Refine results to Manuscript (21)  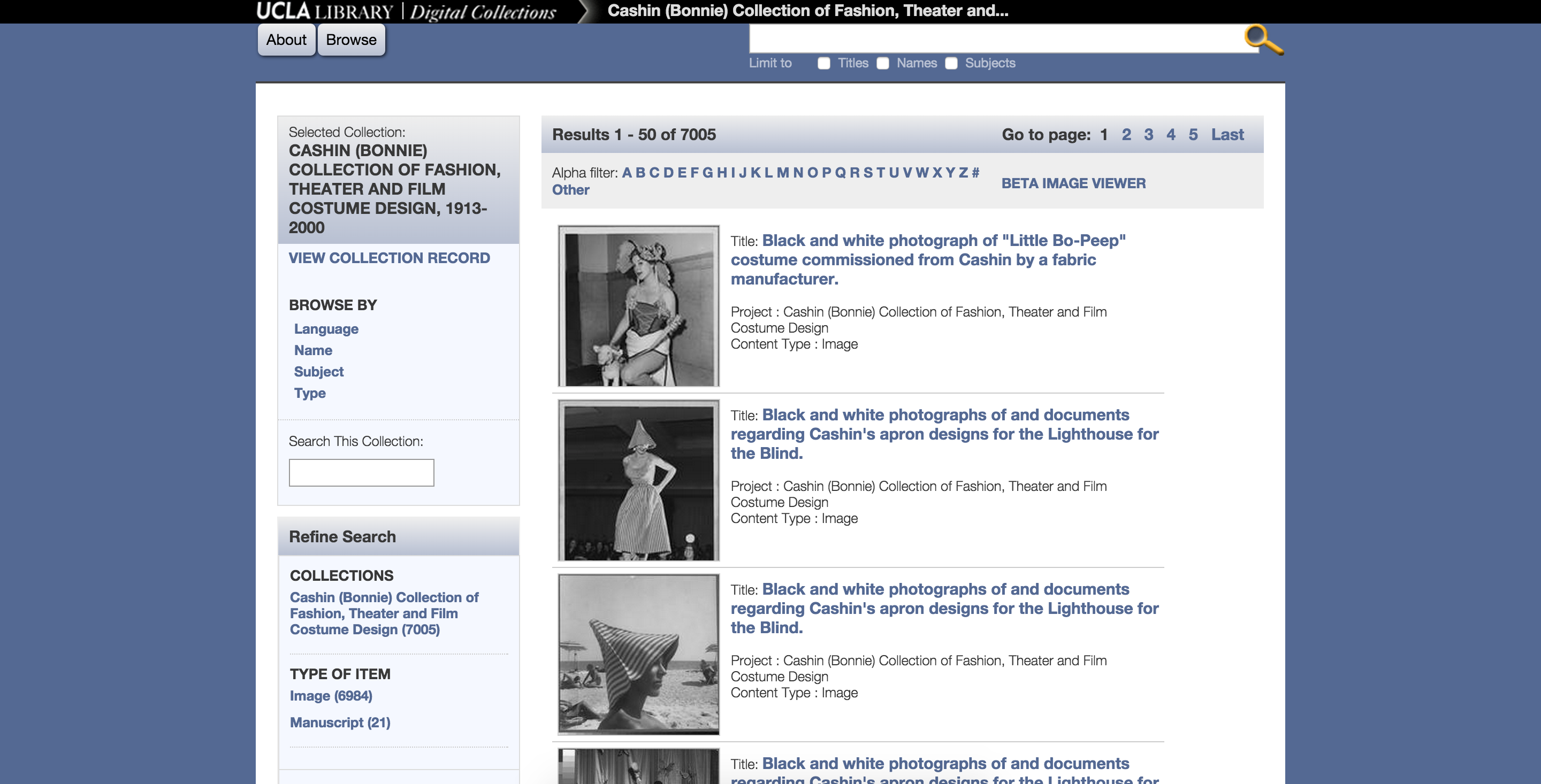[340, 722]
